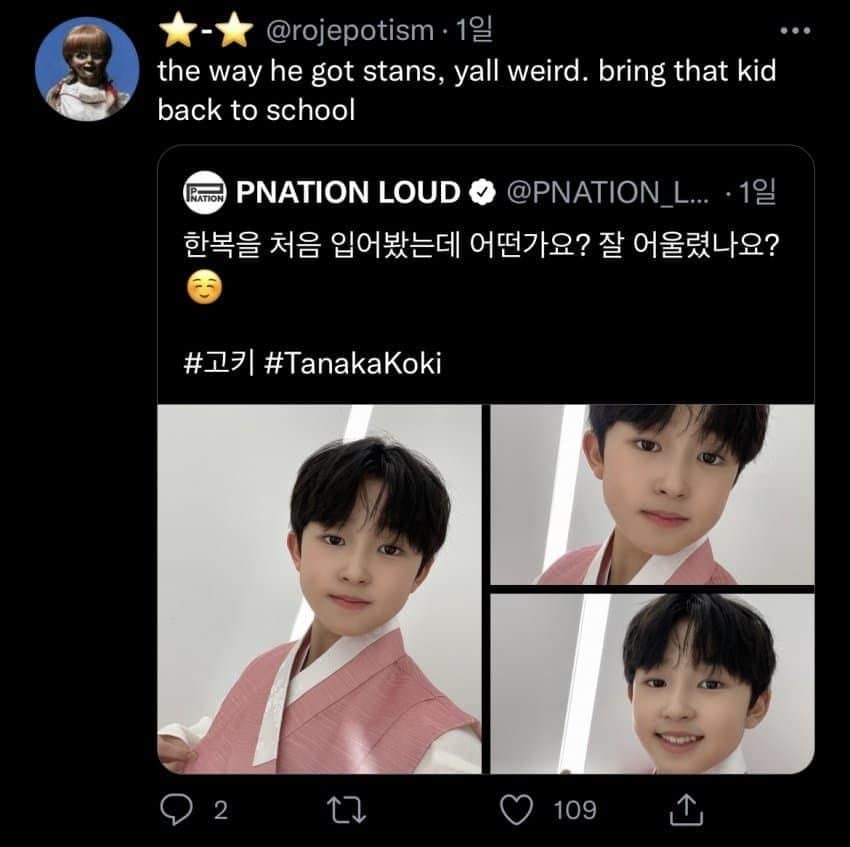850x847 pixels.
Task: Click the retweet icon
Action: pyautogui.click(x=349, y=809)
